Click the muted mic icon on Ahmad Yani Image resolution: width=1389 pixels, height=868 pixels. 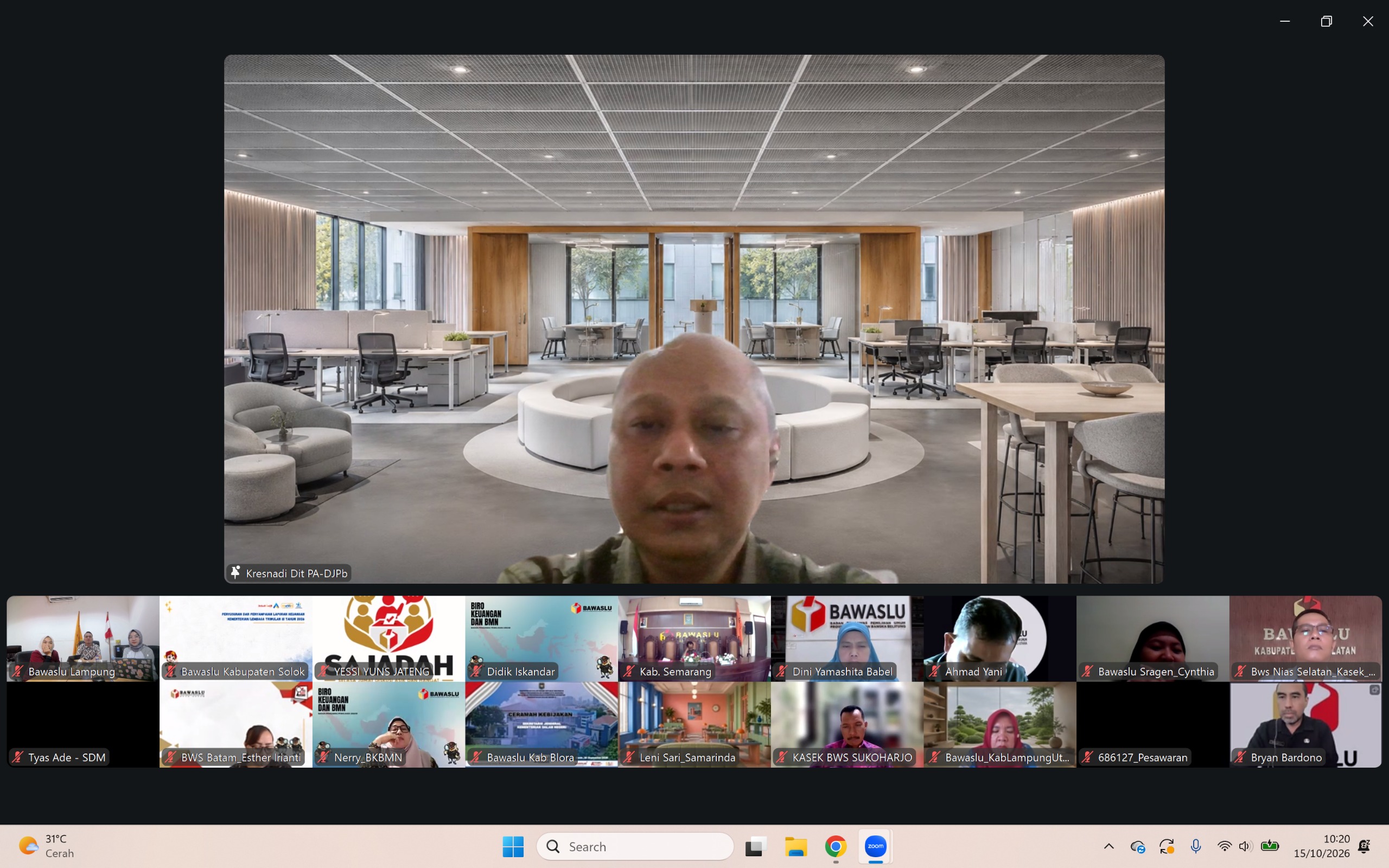pyautogui.click(x=934, y=671)
